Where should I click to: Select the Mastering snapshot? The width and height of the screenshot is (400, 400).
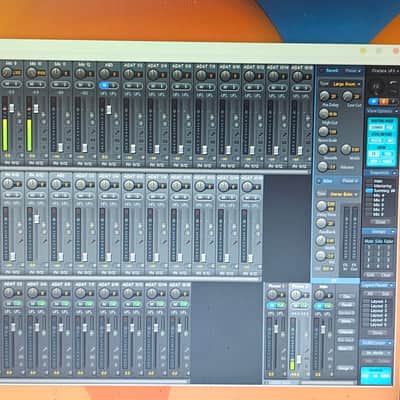pos(382,186)
